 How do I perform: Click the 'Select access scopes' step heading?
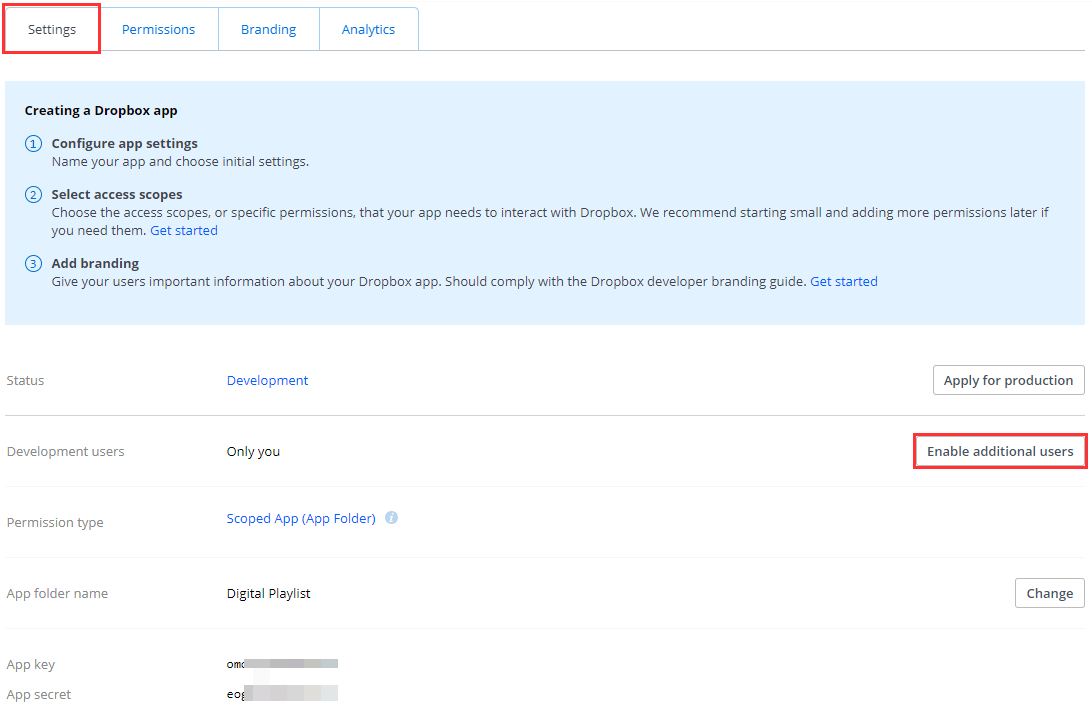(117, 194)
